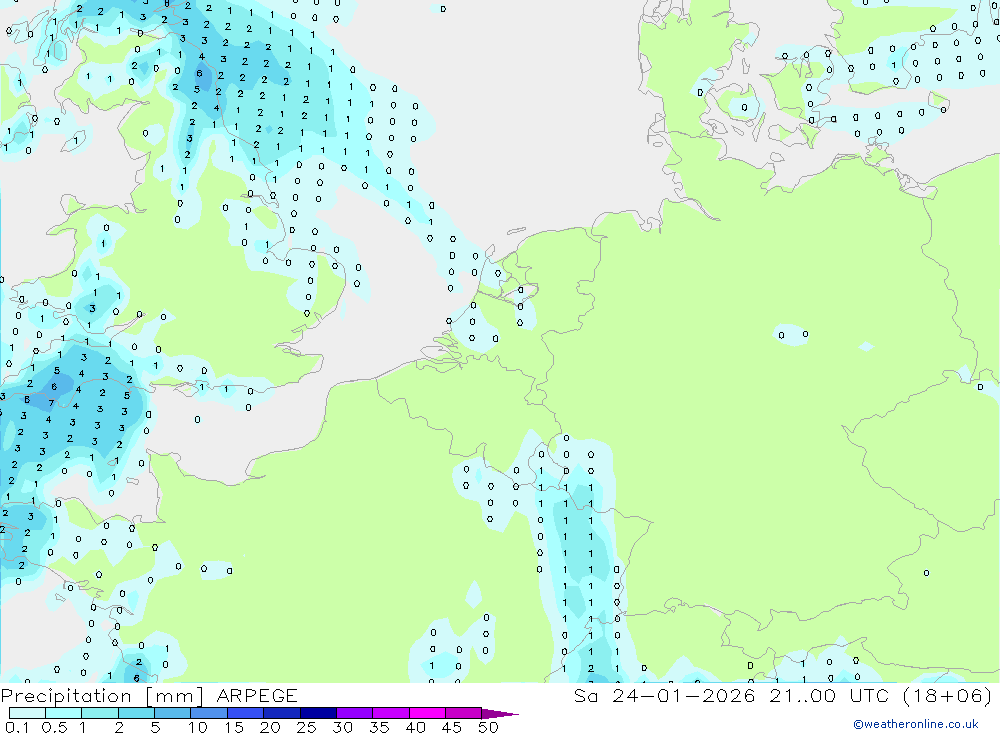Select the 30–35 mm violet legend swatch
Screen dimensions: 1000x733
(355, 713)
